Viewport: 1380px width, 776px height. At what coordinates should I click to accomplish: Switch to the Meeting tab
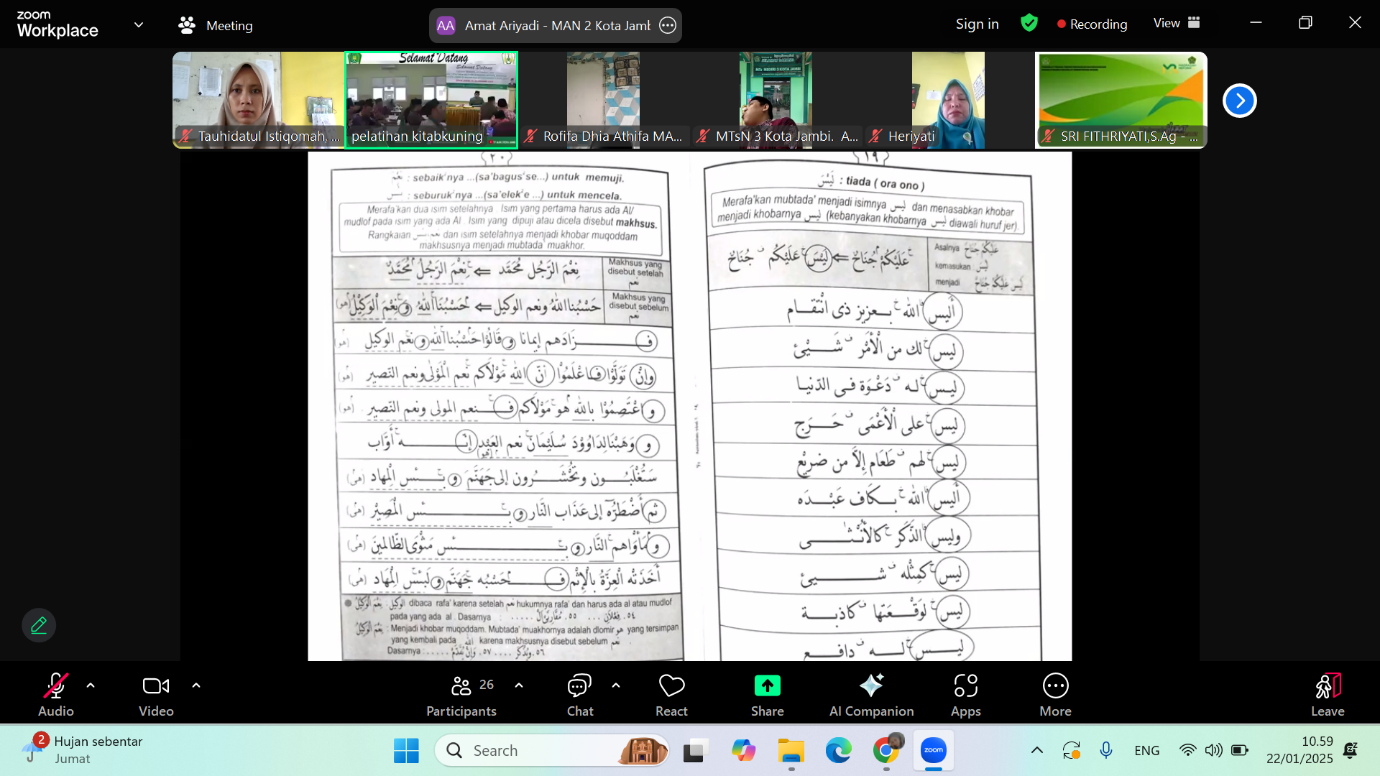(216, 25)
